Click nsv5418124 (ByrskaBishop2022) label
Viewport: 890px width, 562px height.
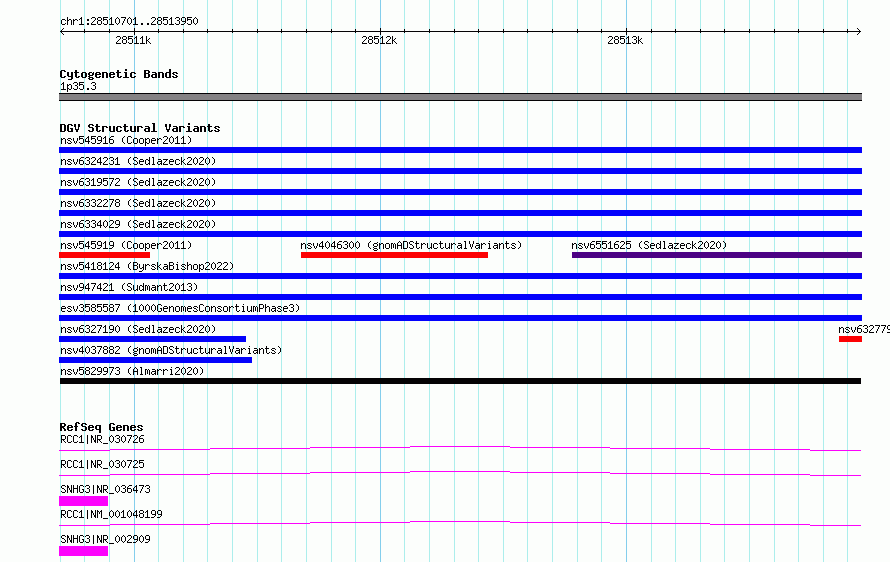(147, 266)
